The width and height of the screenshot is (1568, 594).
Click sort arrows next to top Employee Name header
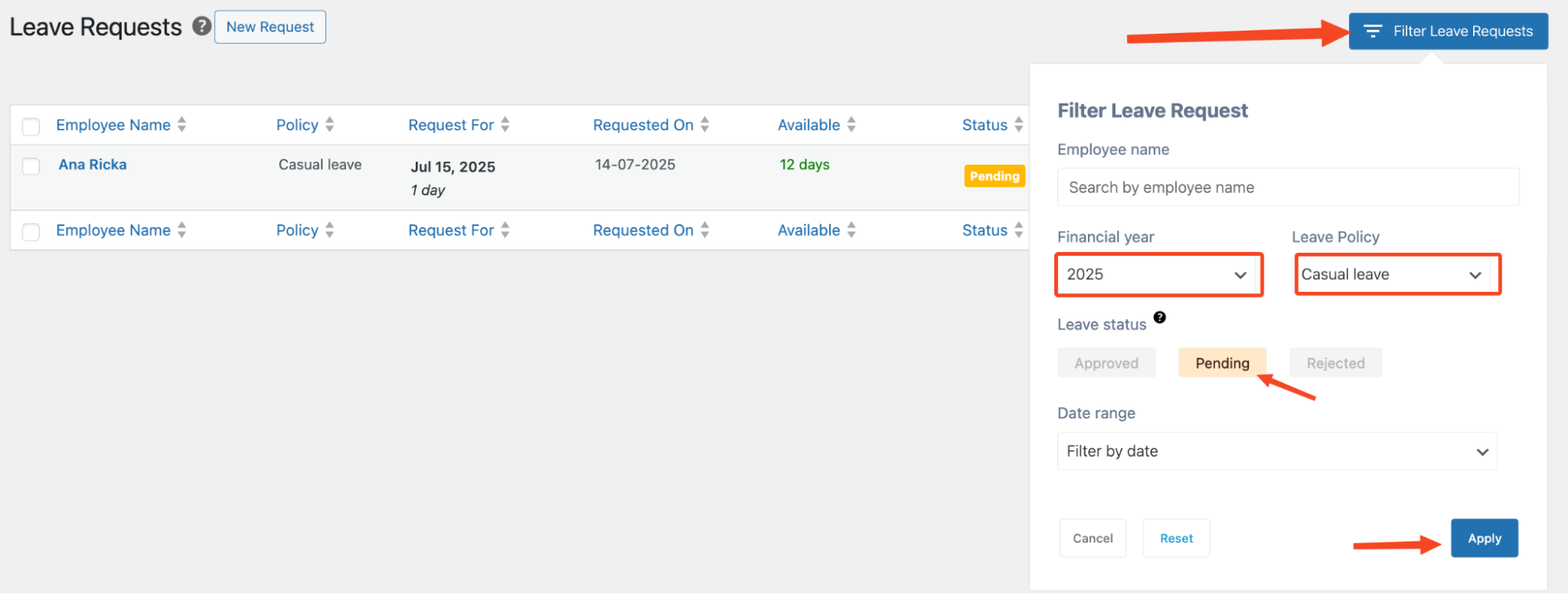point(182,125)
